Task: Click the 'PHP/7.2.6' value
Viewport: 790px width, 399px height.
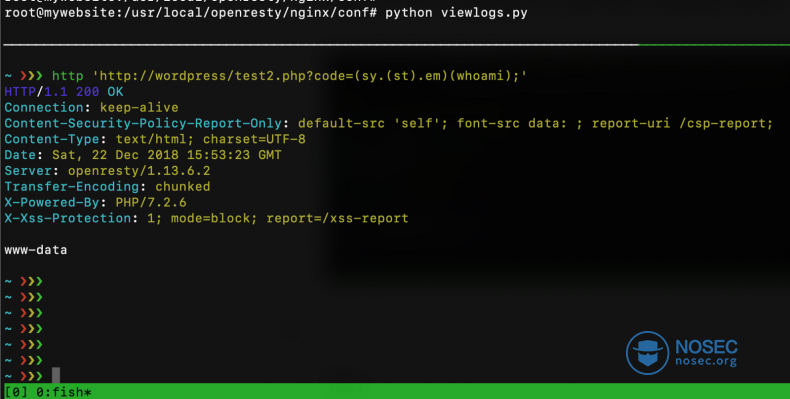Action: tap(151, 203)
